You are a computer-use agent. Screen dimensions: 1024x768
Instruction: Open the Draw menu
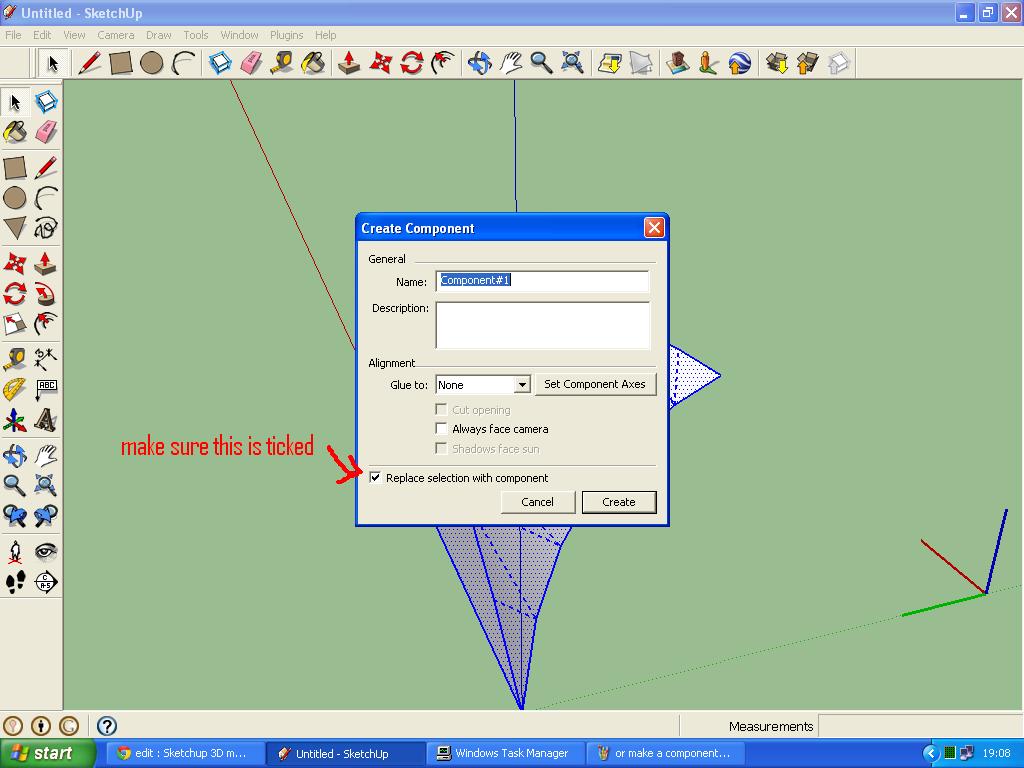click(x=158, y=35)
